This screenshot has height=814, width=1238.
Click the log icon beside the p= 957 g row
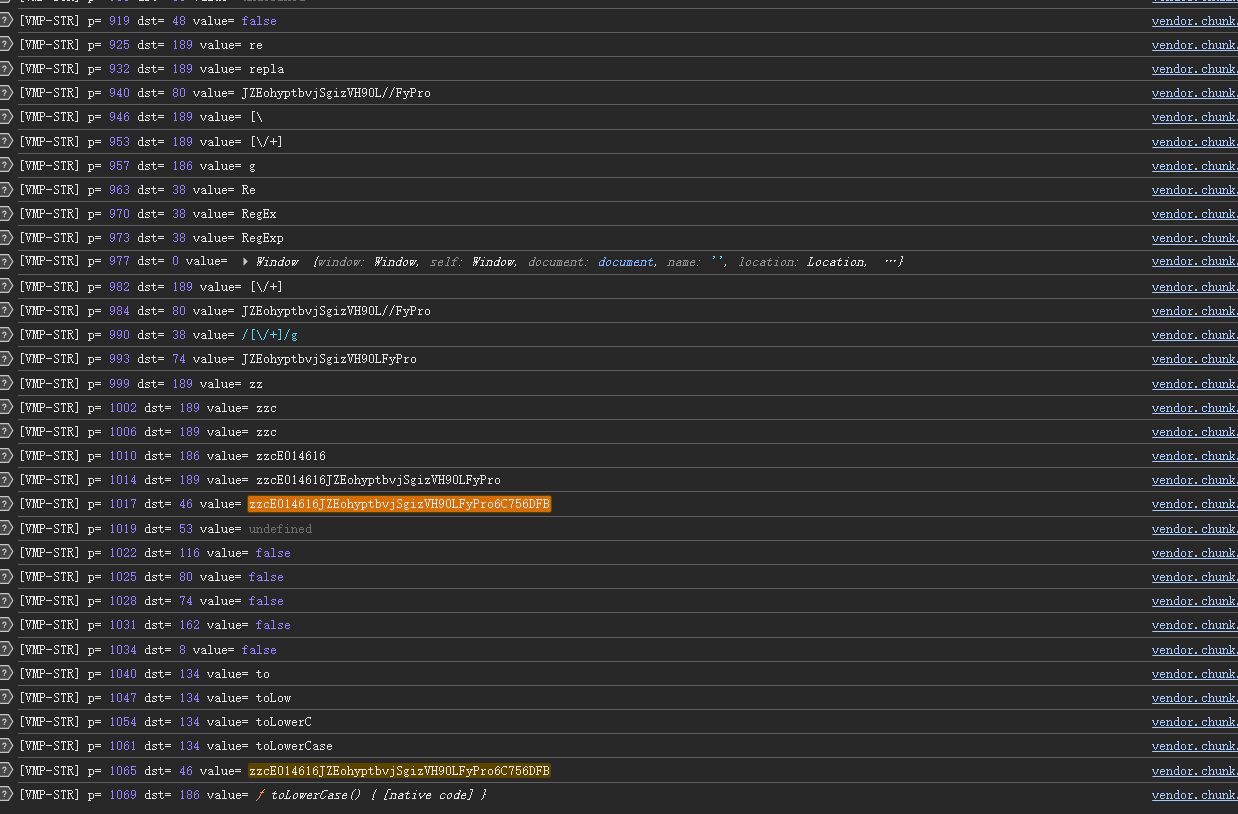(6, 166)
